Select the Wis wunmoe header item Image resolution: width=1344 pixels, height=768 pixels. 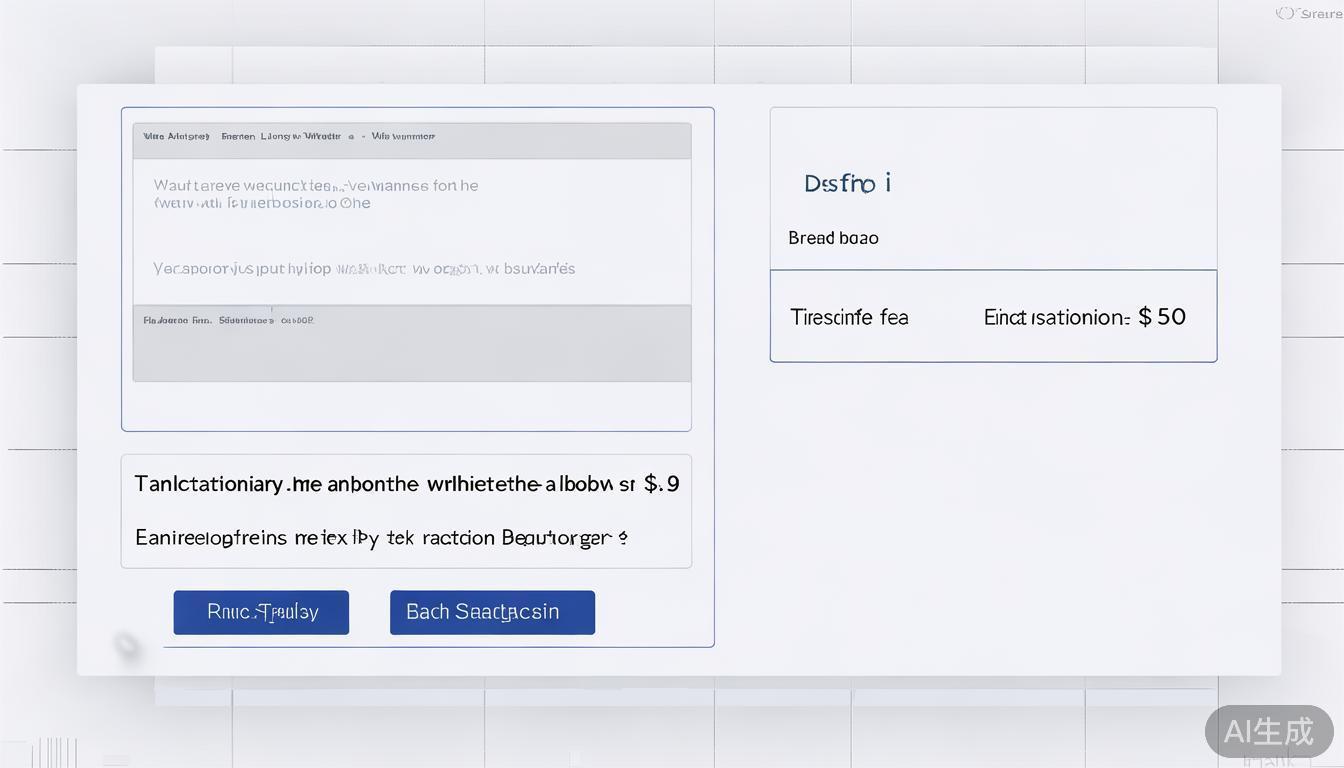coord(403,136)
